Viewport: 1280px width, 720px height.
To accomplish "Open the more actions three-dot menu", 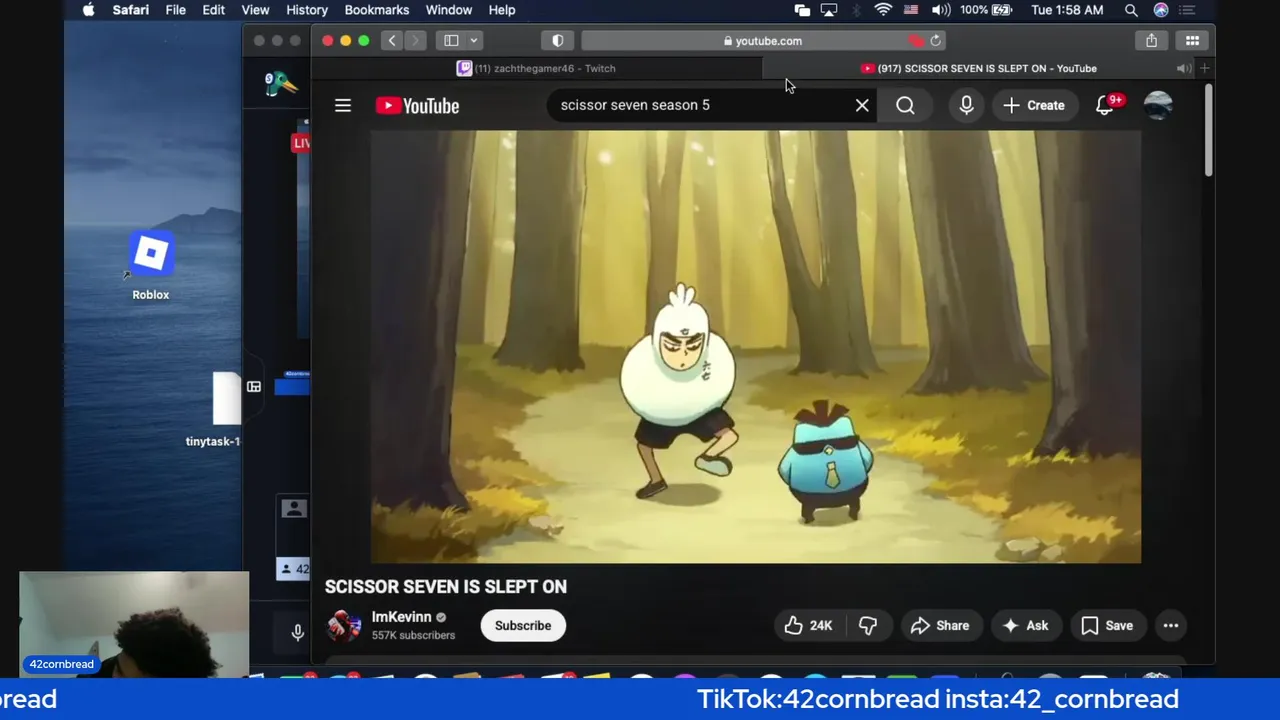I will 1171,625.
